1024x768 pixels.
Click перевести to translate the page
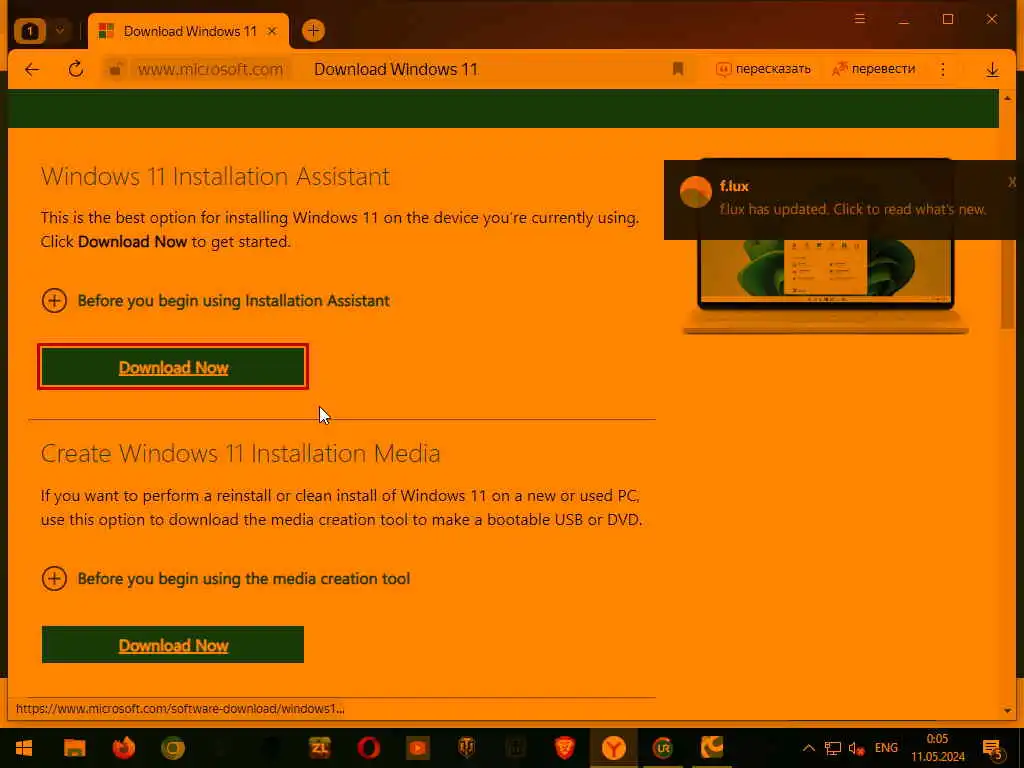874,69
